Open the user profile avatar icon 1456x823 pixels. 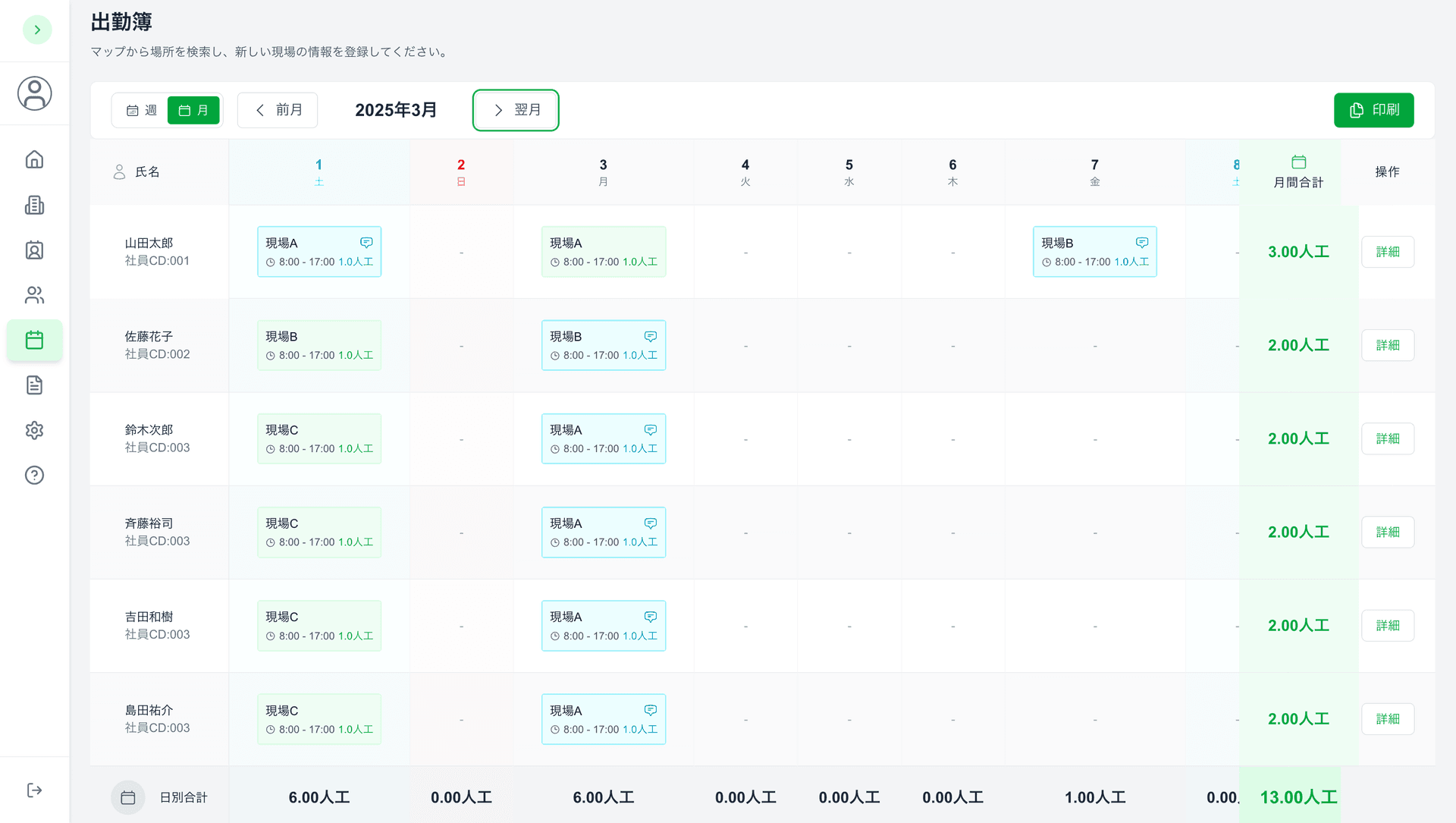tap(34, 93)
